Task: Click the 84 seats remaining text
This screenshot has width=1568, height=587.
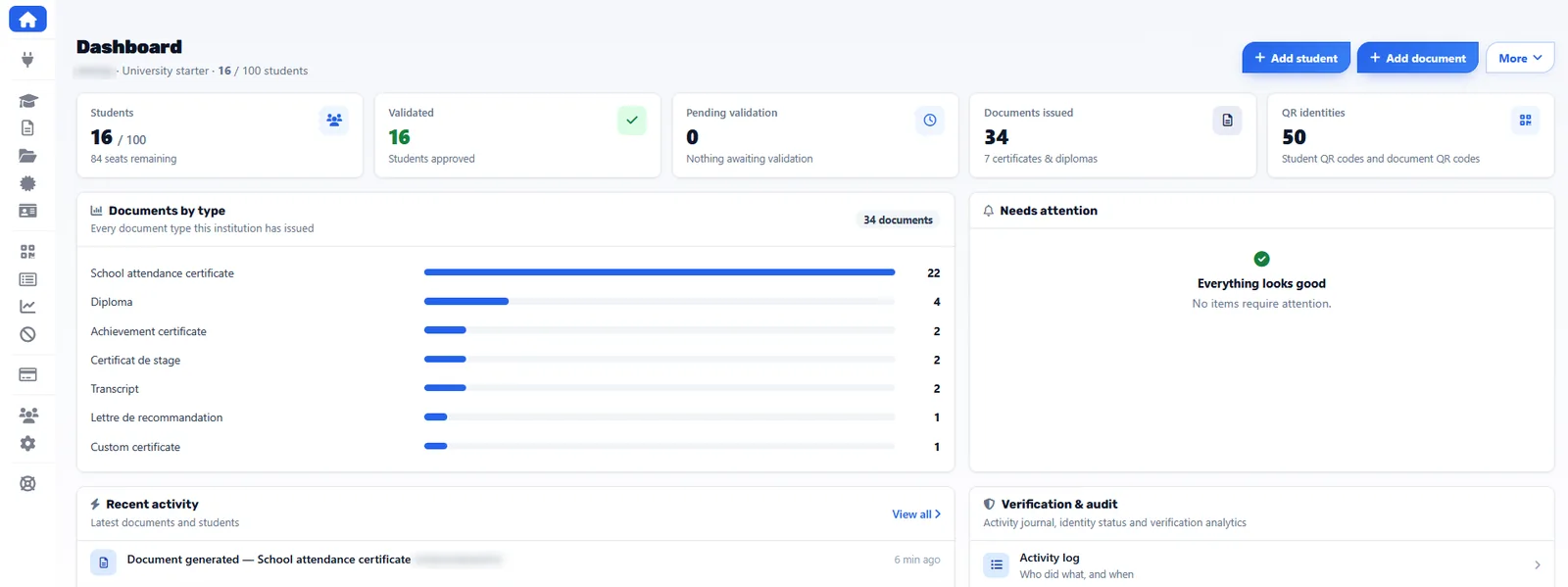Action: pos(133,159)
